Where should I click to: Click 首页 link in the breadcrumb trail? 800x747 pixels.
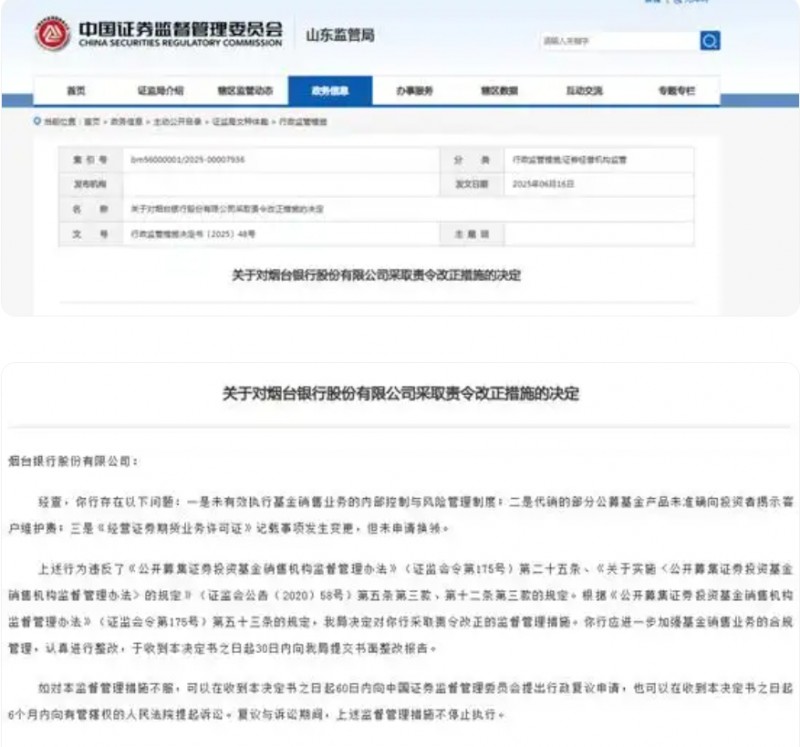[x=92, y=121]
